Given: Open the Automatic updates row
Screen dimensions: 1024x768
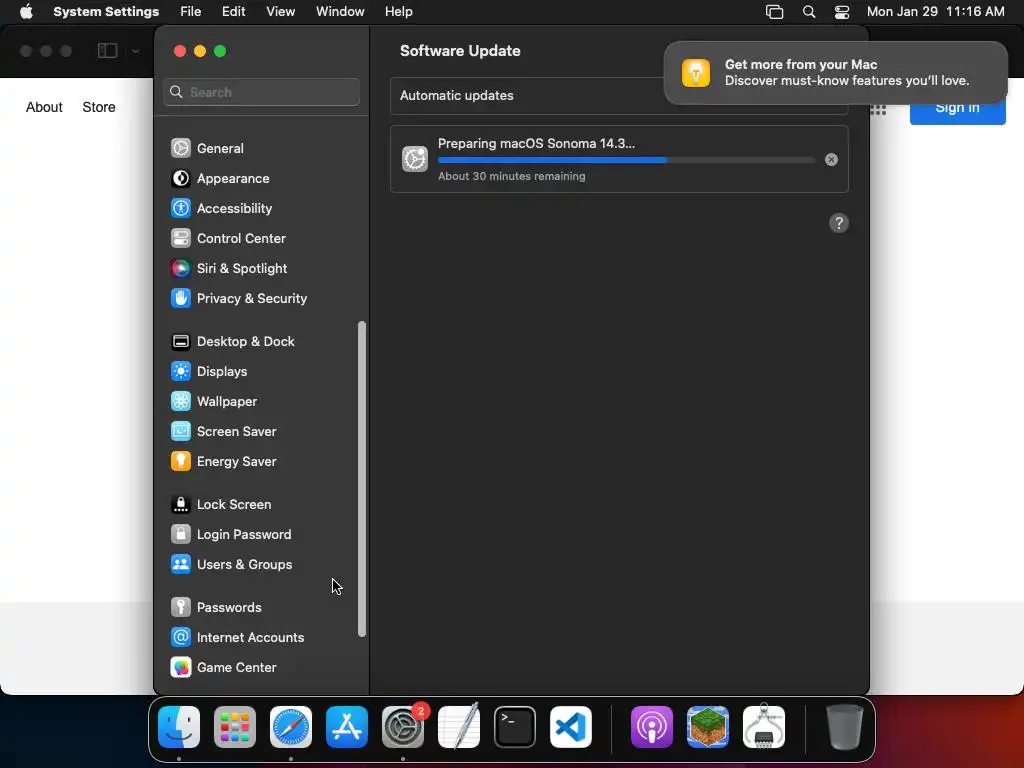Looking at the screenshot, I should click(618, 95).
